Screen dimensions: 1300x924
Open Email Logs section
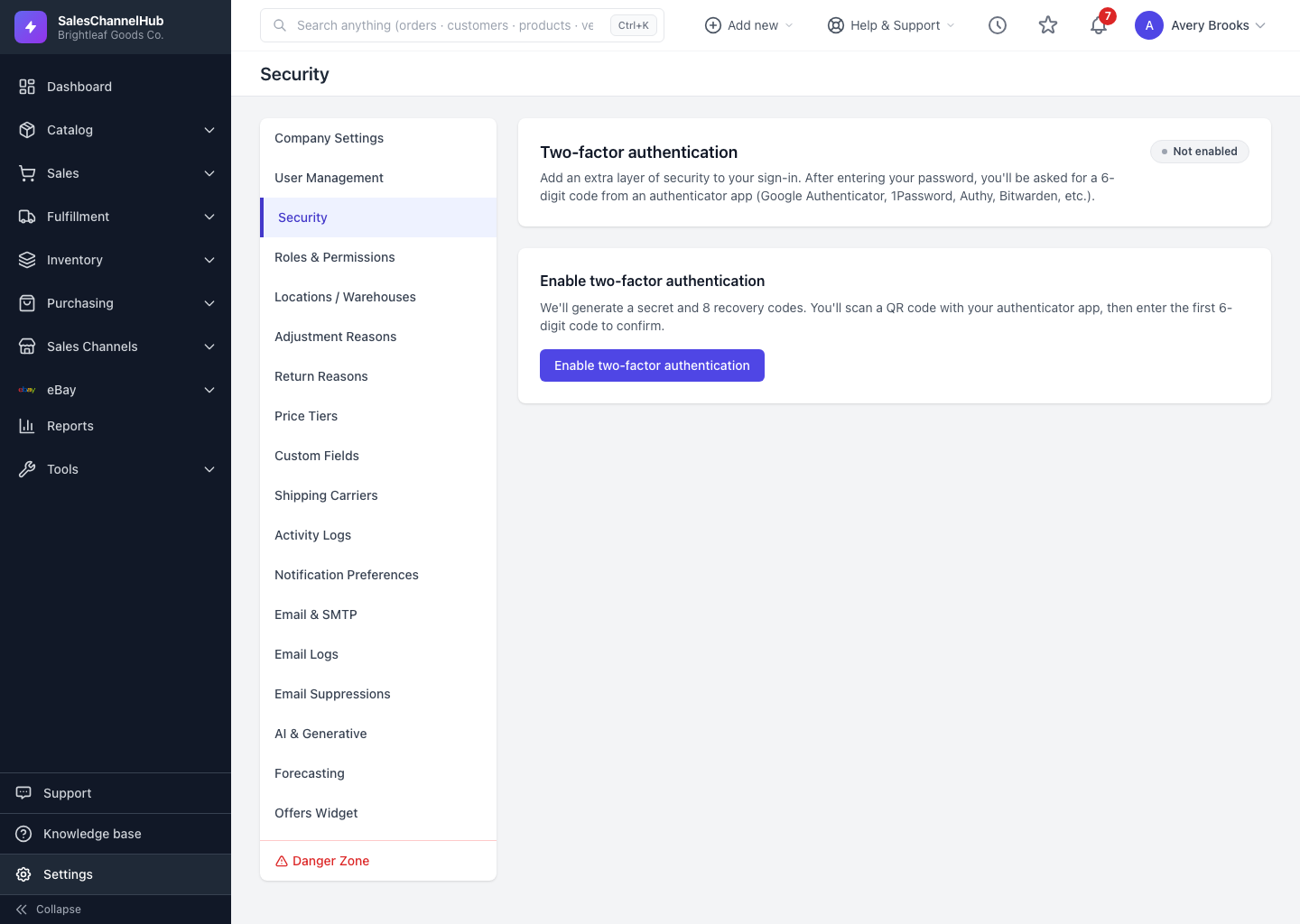pyautogui.click(x=378, y=654)
